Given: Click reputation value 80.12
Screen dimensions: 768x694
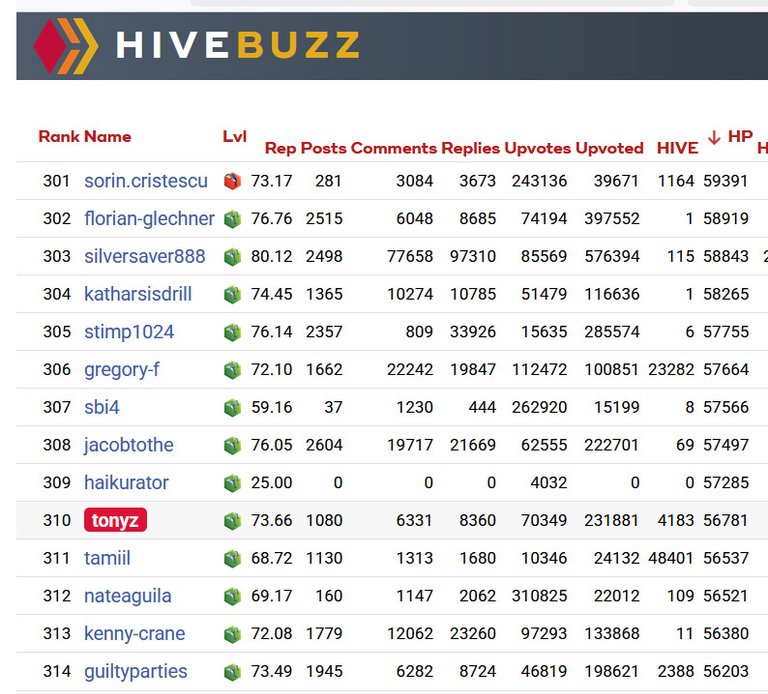Looking at the screenshot, I should coord(271,257).
